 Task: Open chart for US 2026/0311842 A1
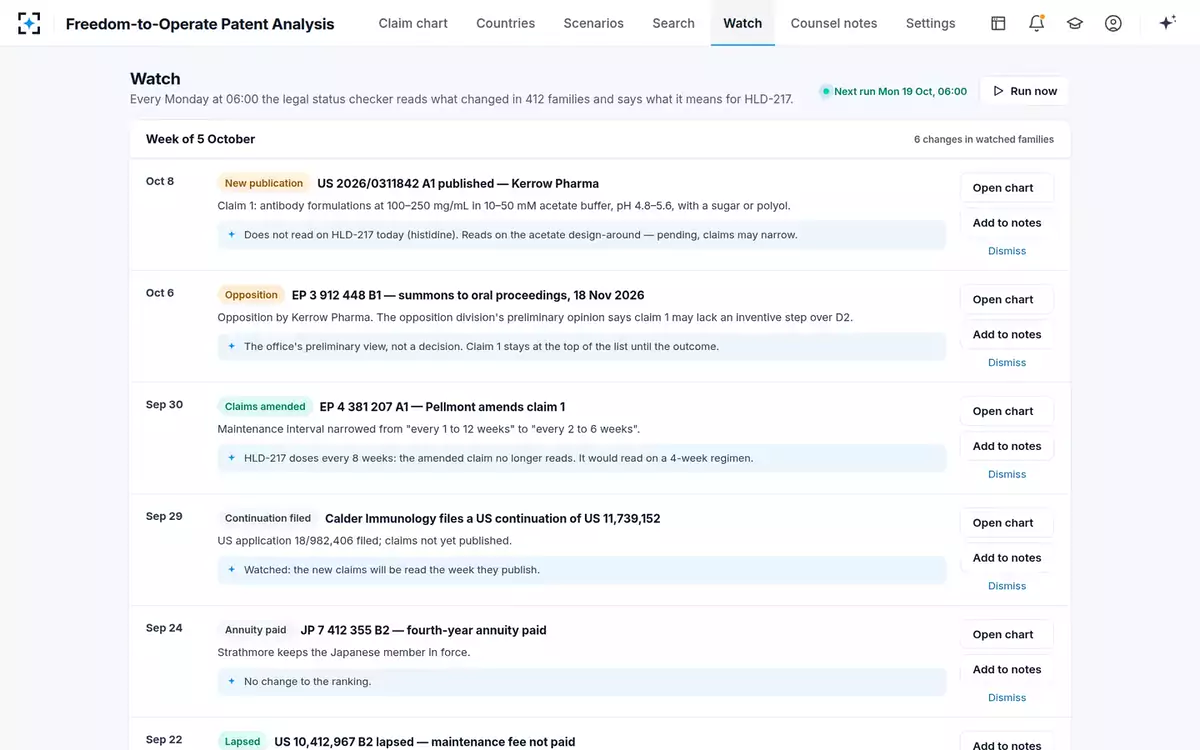tap(1007, 188)
